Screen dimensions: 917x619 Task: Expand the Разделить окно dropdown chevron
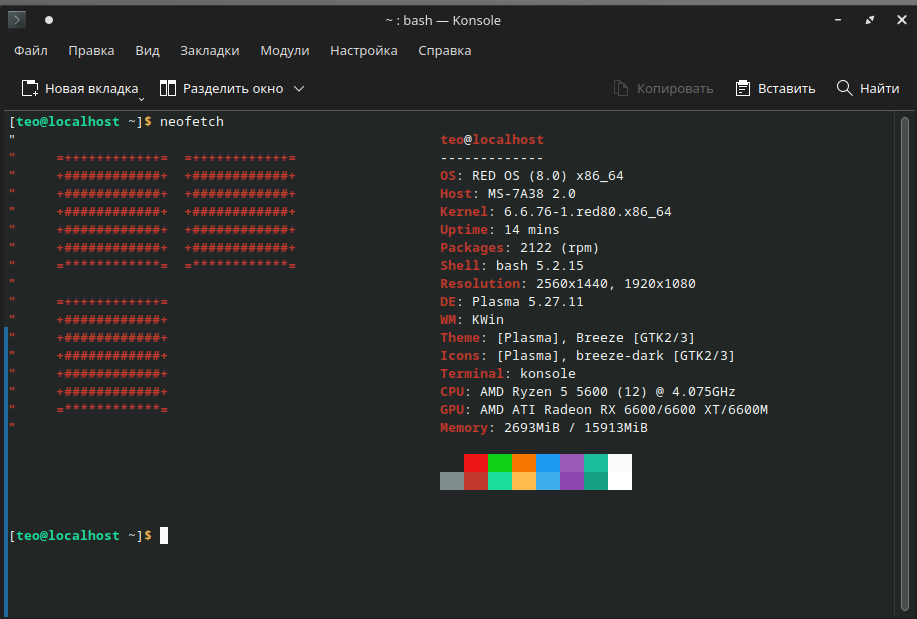tap(299, 88)
